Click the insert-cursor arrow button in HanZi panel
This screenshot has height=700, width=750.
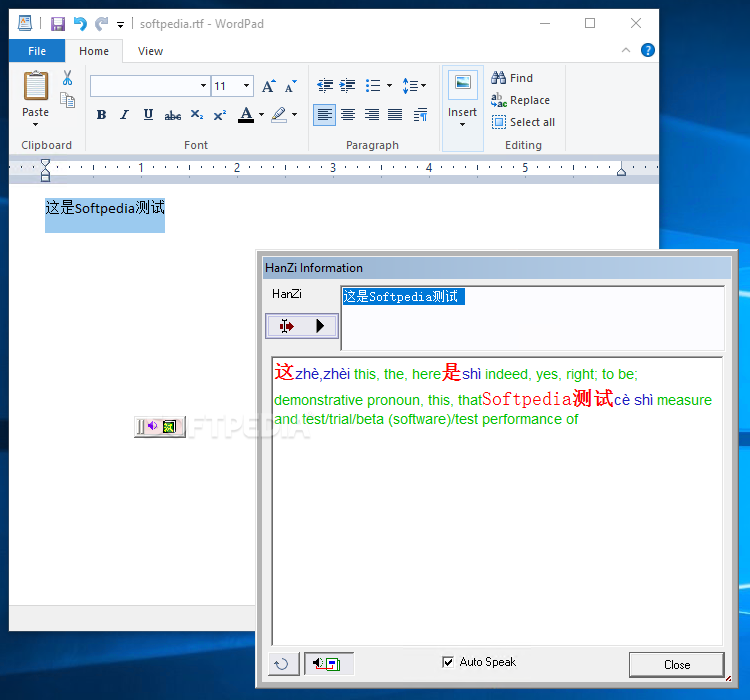click(287, 326)
